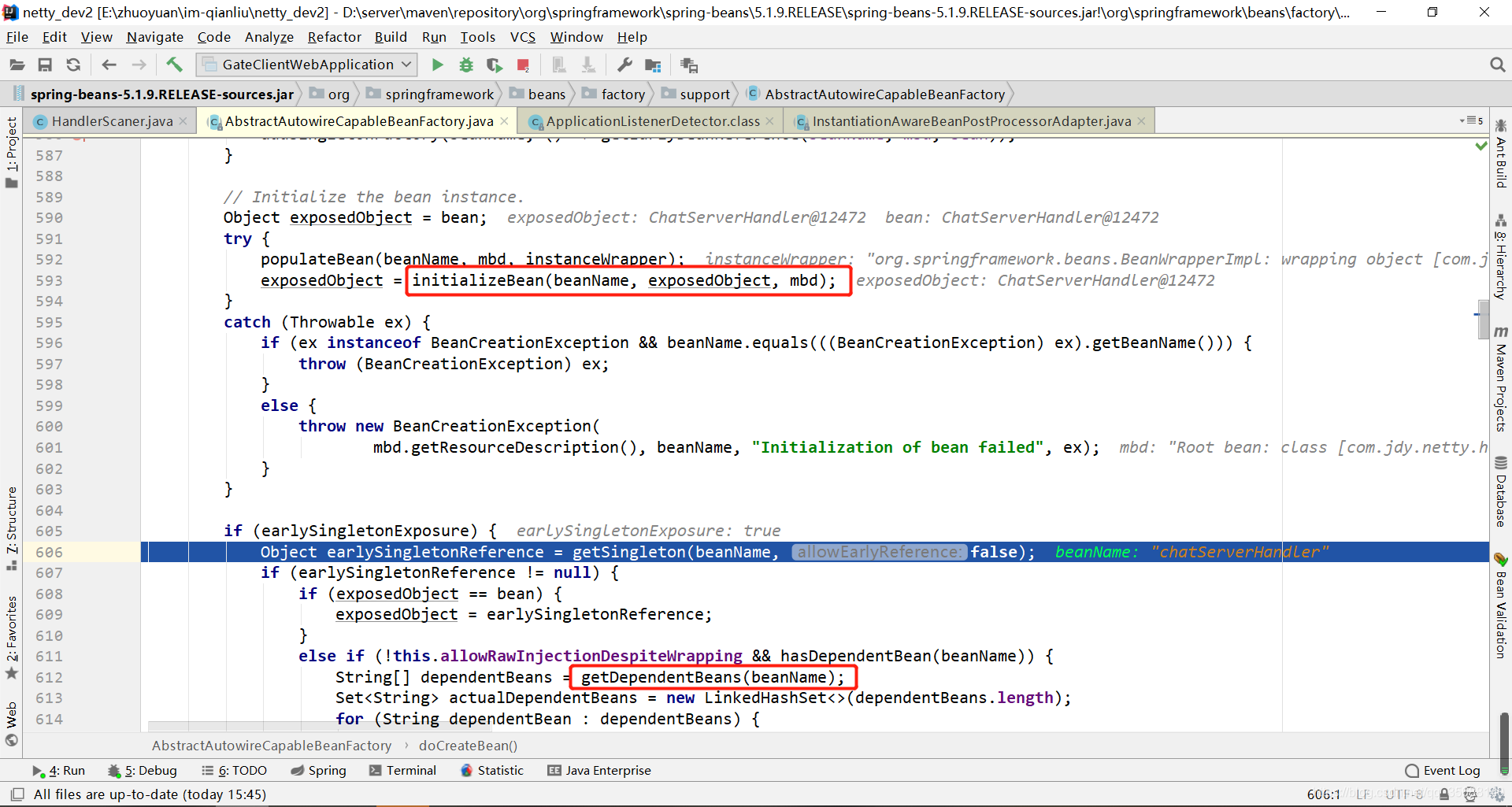Screen dimensions: 1512x807
Task: Open the Terminal tool window
Action: click(402, 771)
